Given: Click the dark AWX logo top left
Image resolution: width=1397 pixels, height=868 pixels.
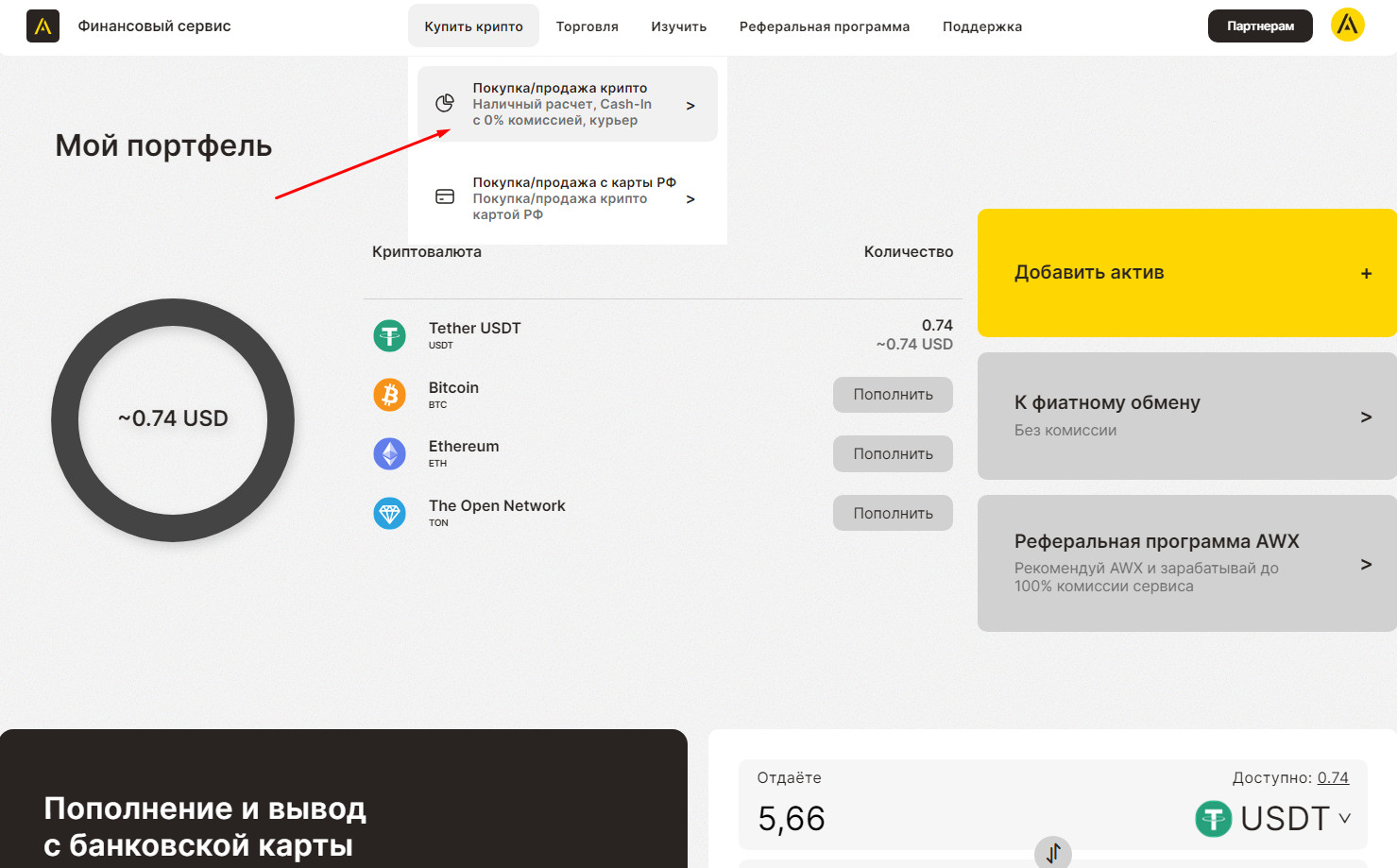Looking at the screenshot, I should 43,26.
